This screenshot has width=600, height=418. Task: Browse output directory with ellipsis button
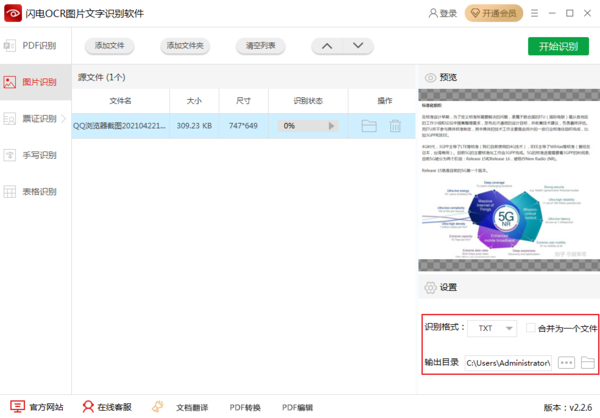click(566, 361)
